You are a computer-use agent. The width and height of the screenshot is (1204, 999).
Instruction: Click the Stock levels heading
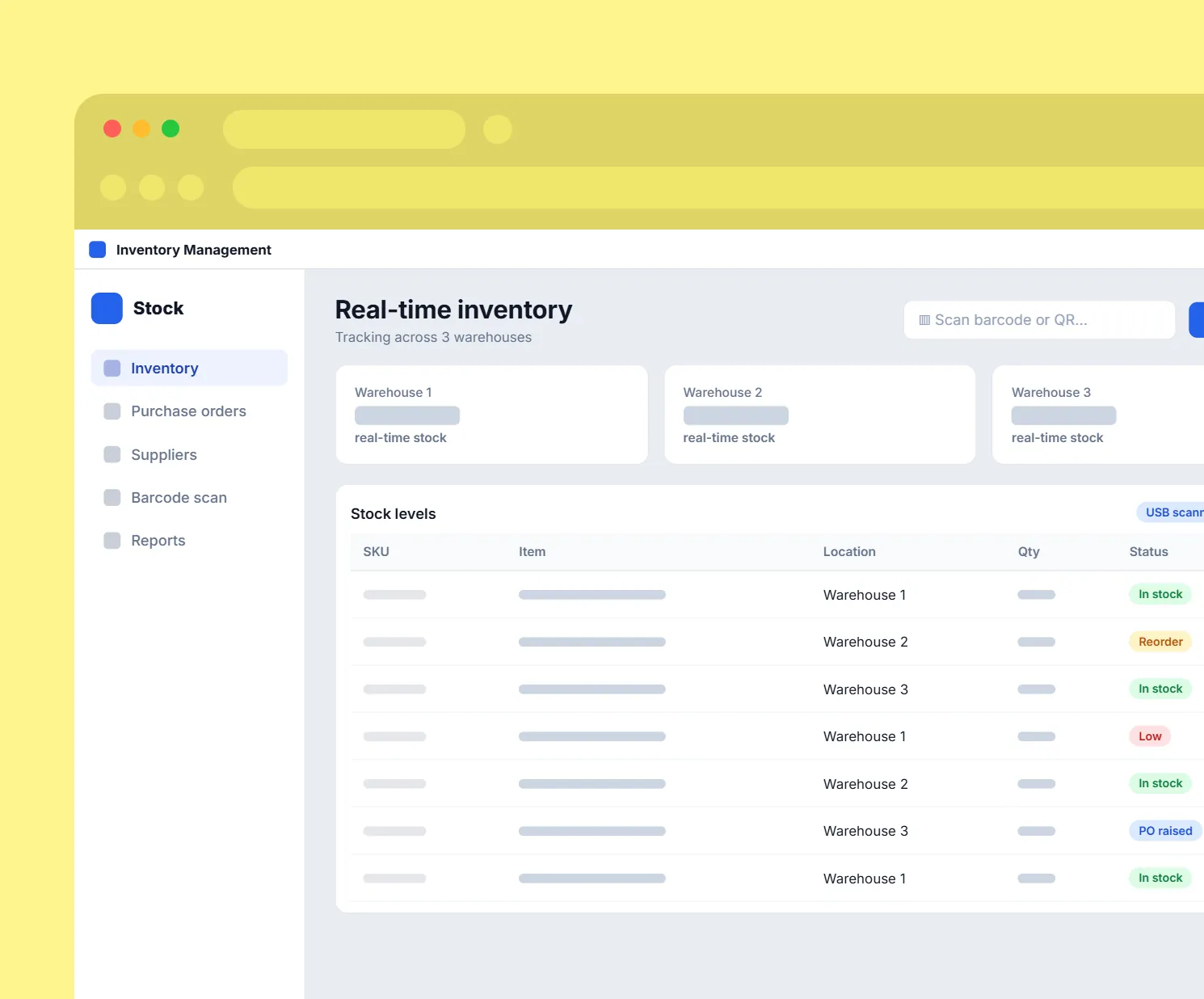(394, 514)
